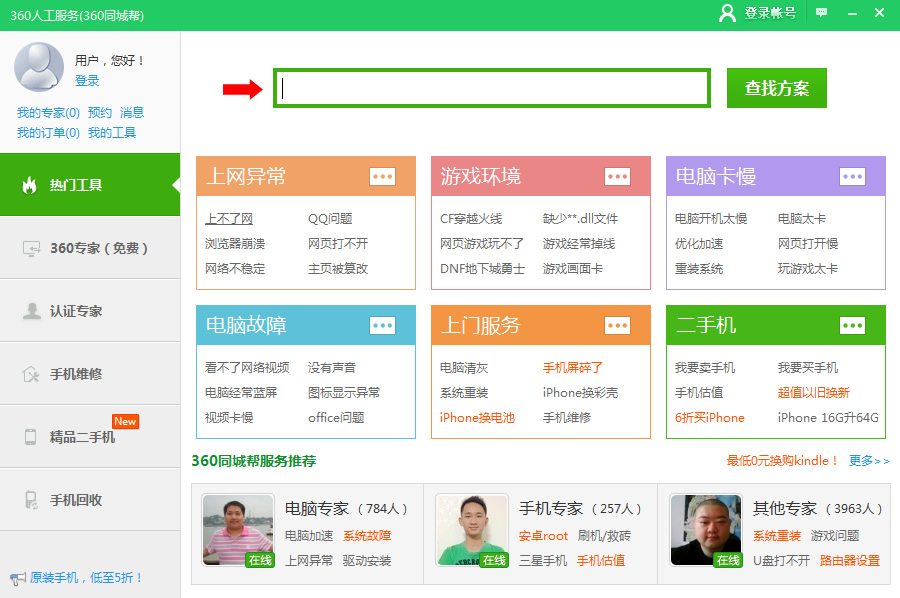Open the ellipsis menu for 二手机
Screen dimensions: 900x598
coord(852,325)
